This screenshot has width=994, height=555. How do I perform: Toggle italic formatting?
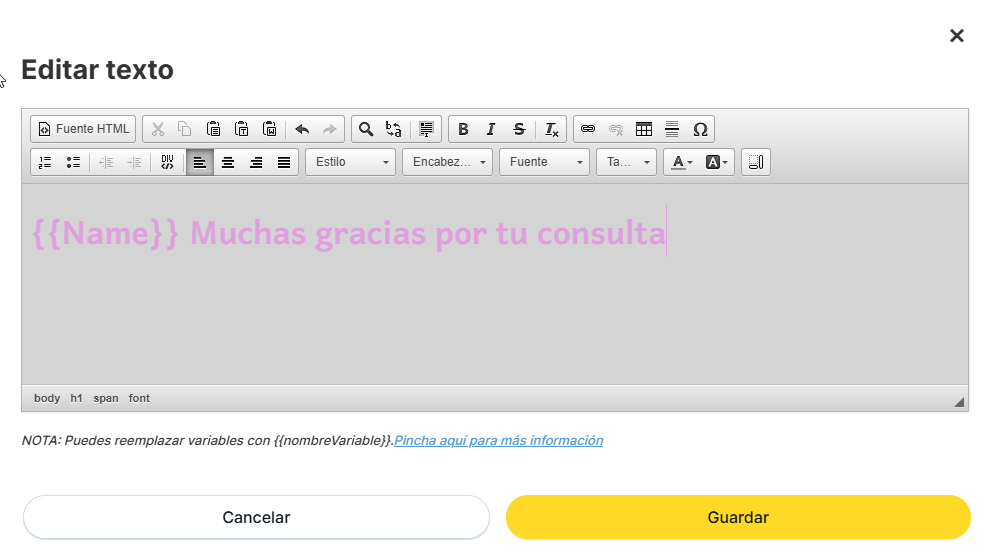coord(491,129)
